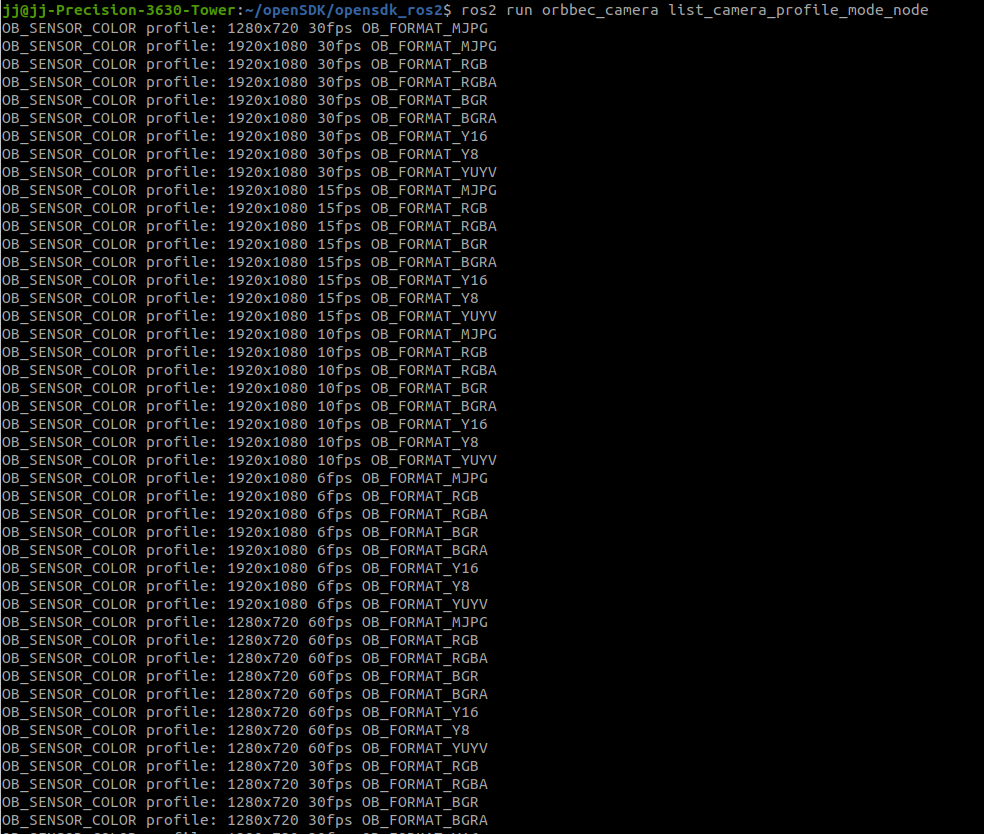Click the 1280x720 60fps OB_FORMAT_YUYV profile
The height and width of the screenshot is (834, 984).
coord(244,748)
